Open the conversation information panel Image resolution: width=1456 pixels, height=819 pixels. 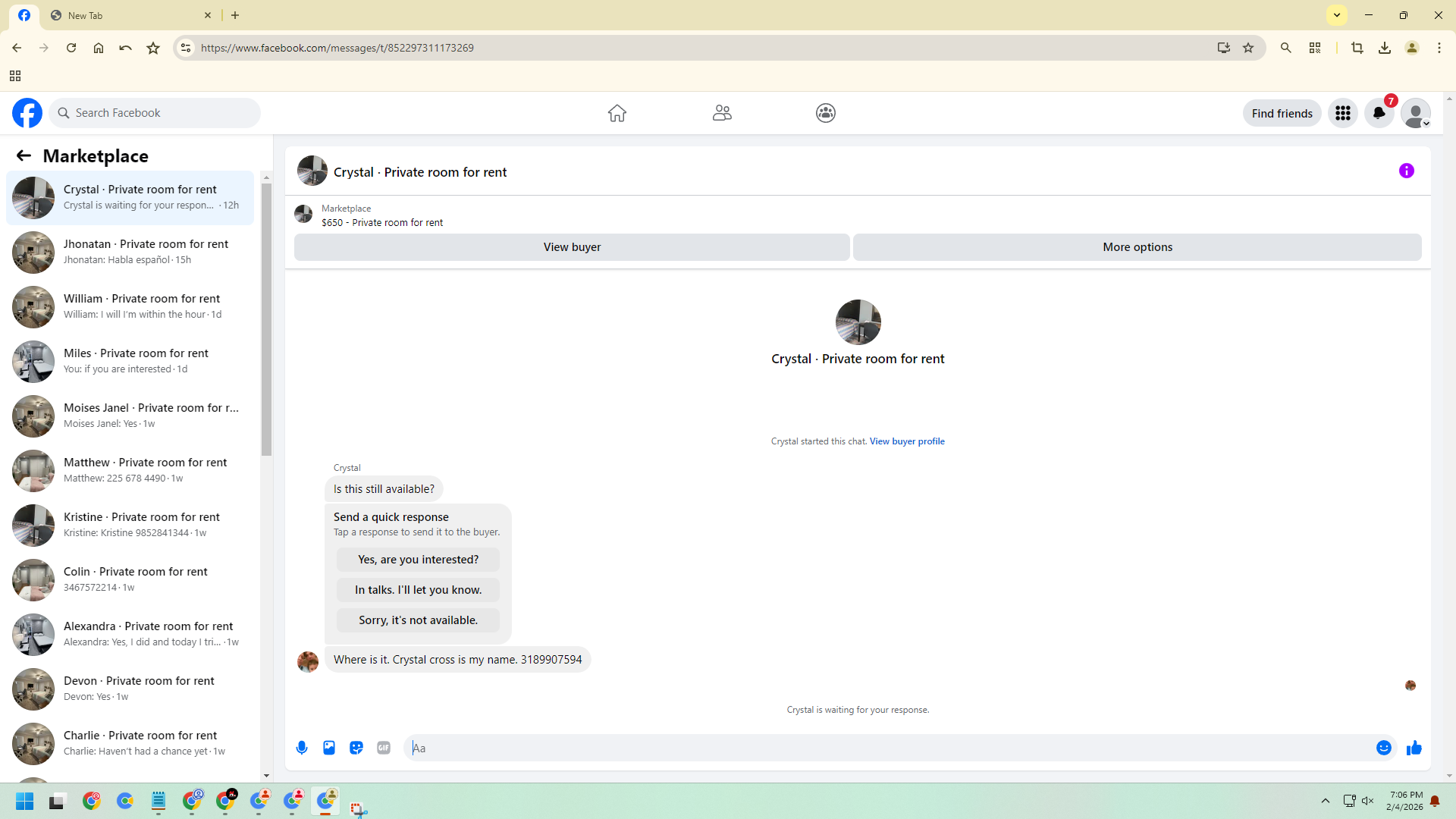1407,171
